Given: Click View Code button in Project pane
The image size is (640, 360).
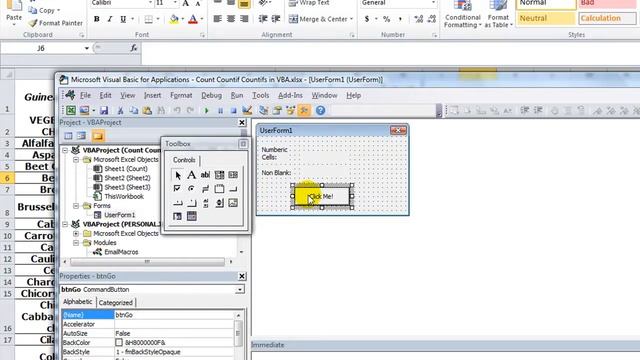Looking at the screenshot, I should (x=68, y=136).
